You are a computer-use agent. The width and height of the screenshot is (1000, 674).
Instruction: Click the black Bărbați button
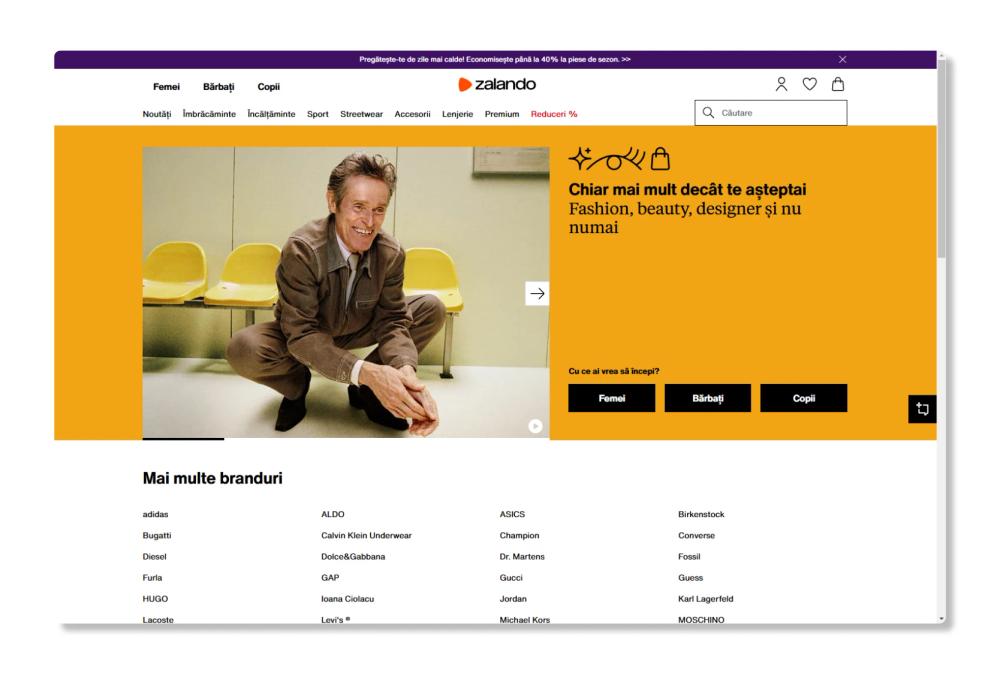708,398
